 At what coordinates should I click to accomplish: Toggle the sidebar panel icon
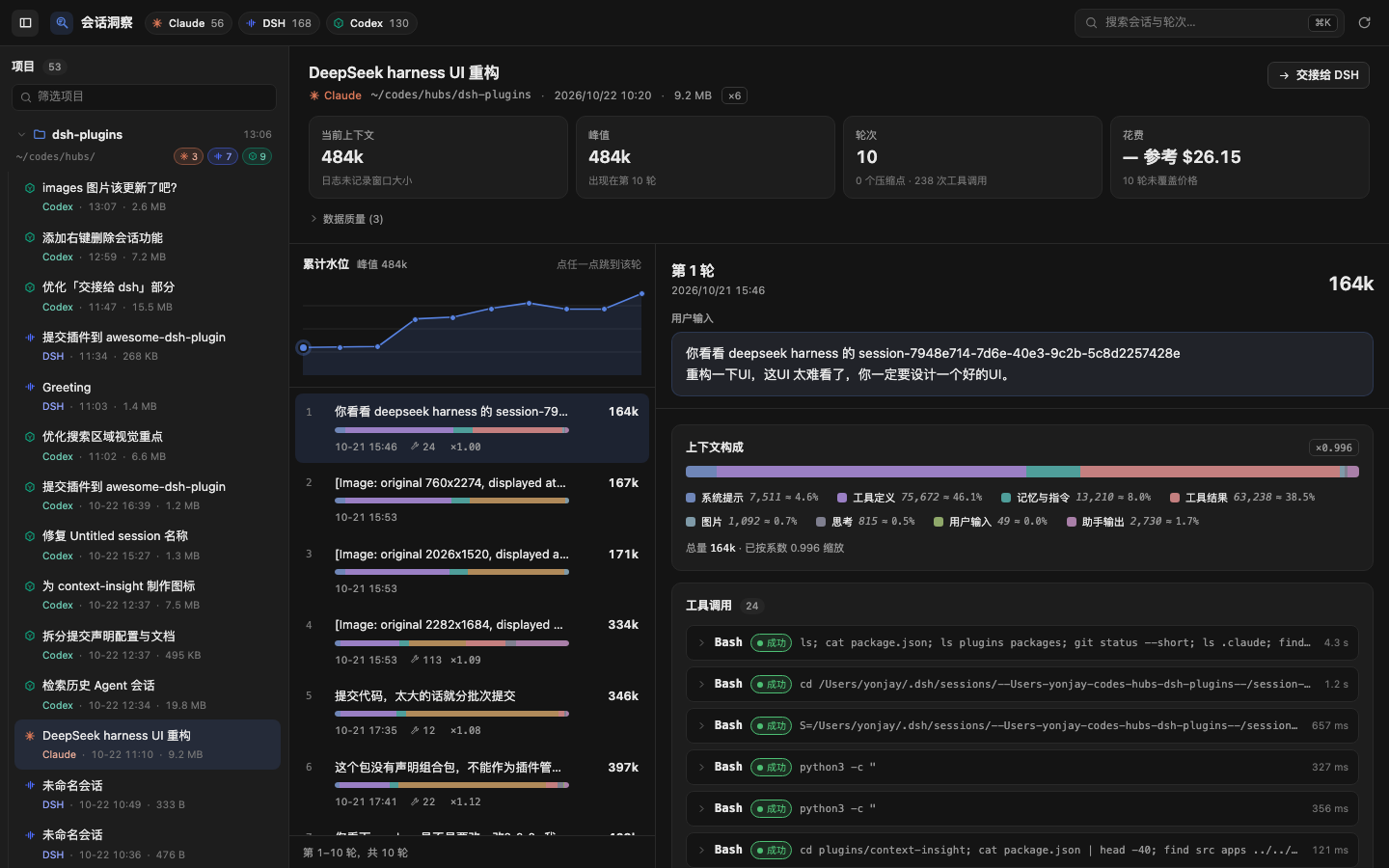click(26, 22)
